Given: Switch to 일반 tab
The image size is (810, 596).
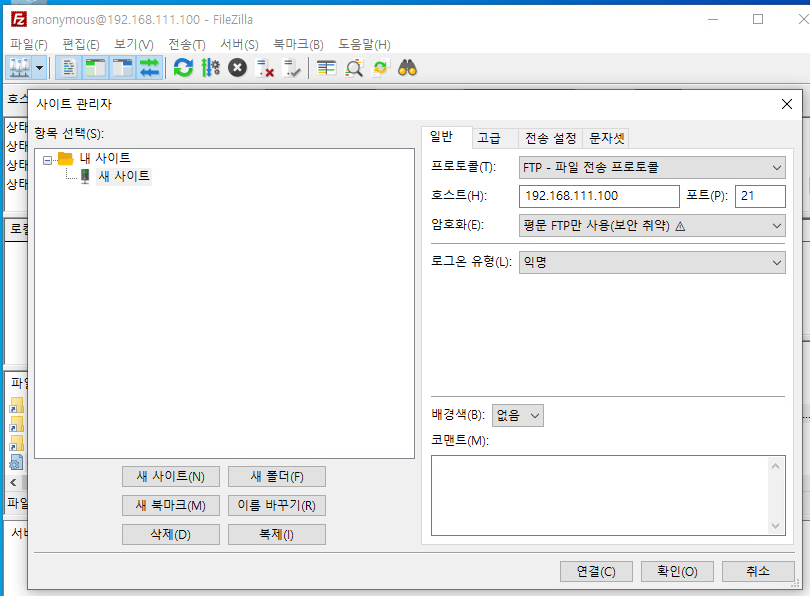Looking at the screenshot, I should click(442, 137).
